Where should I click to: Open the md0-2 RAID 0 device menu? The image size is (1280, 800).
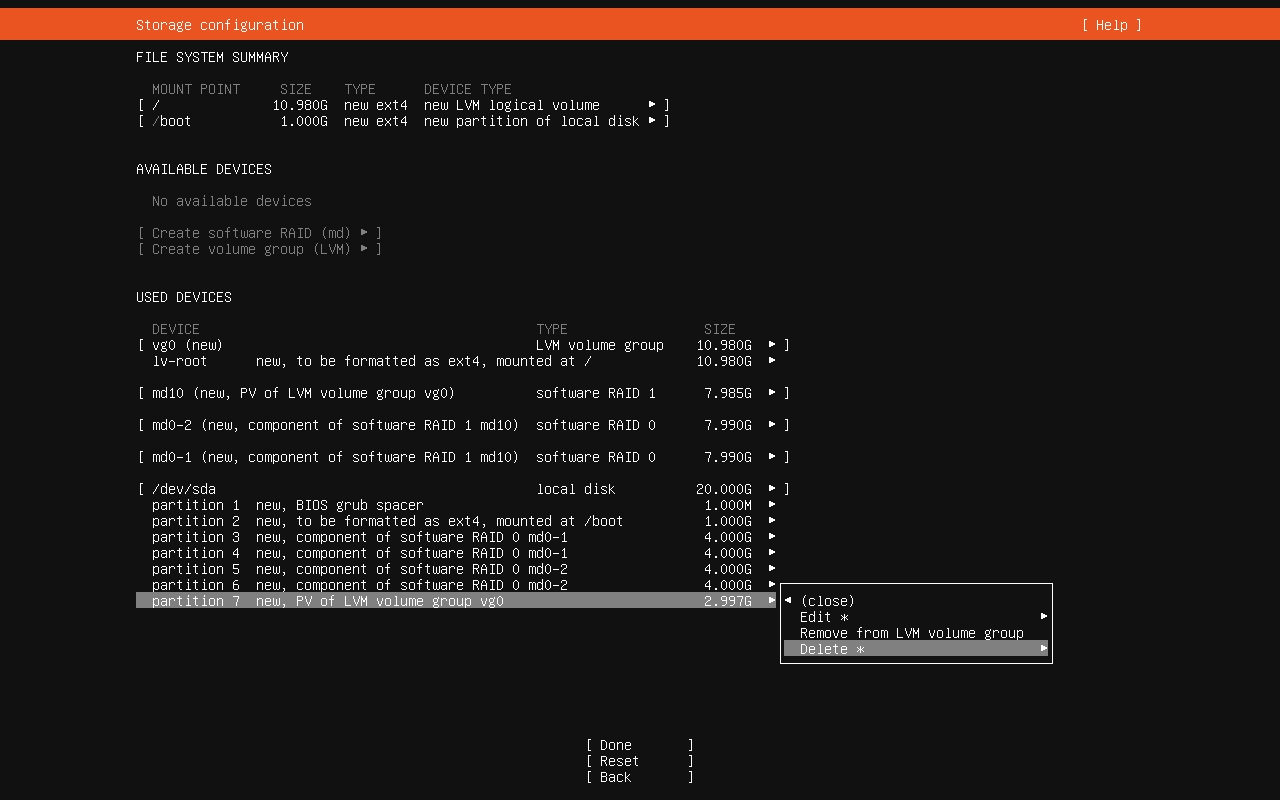point(463,425)
